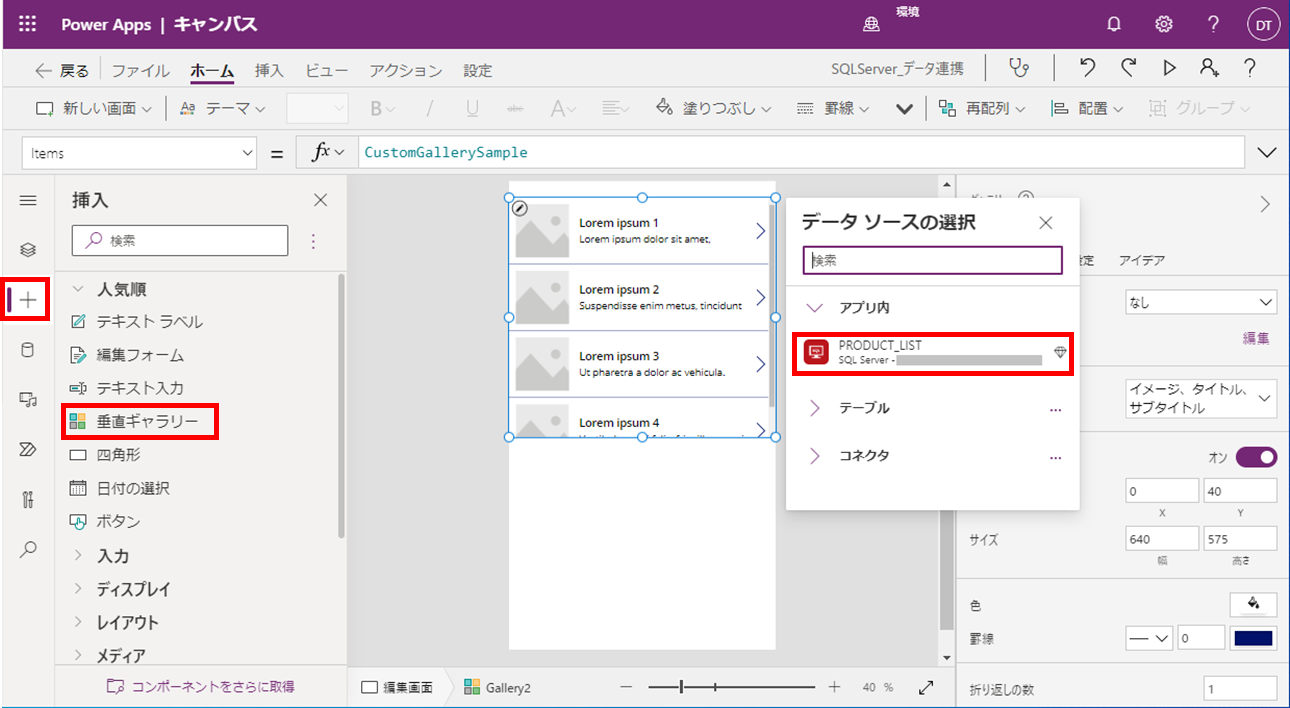The width and height of the screenshot is (1290, 708).
Task: Click the 編集 link in properties
Action: pyautogui.click(x=1256, y=338)
